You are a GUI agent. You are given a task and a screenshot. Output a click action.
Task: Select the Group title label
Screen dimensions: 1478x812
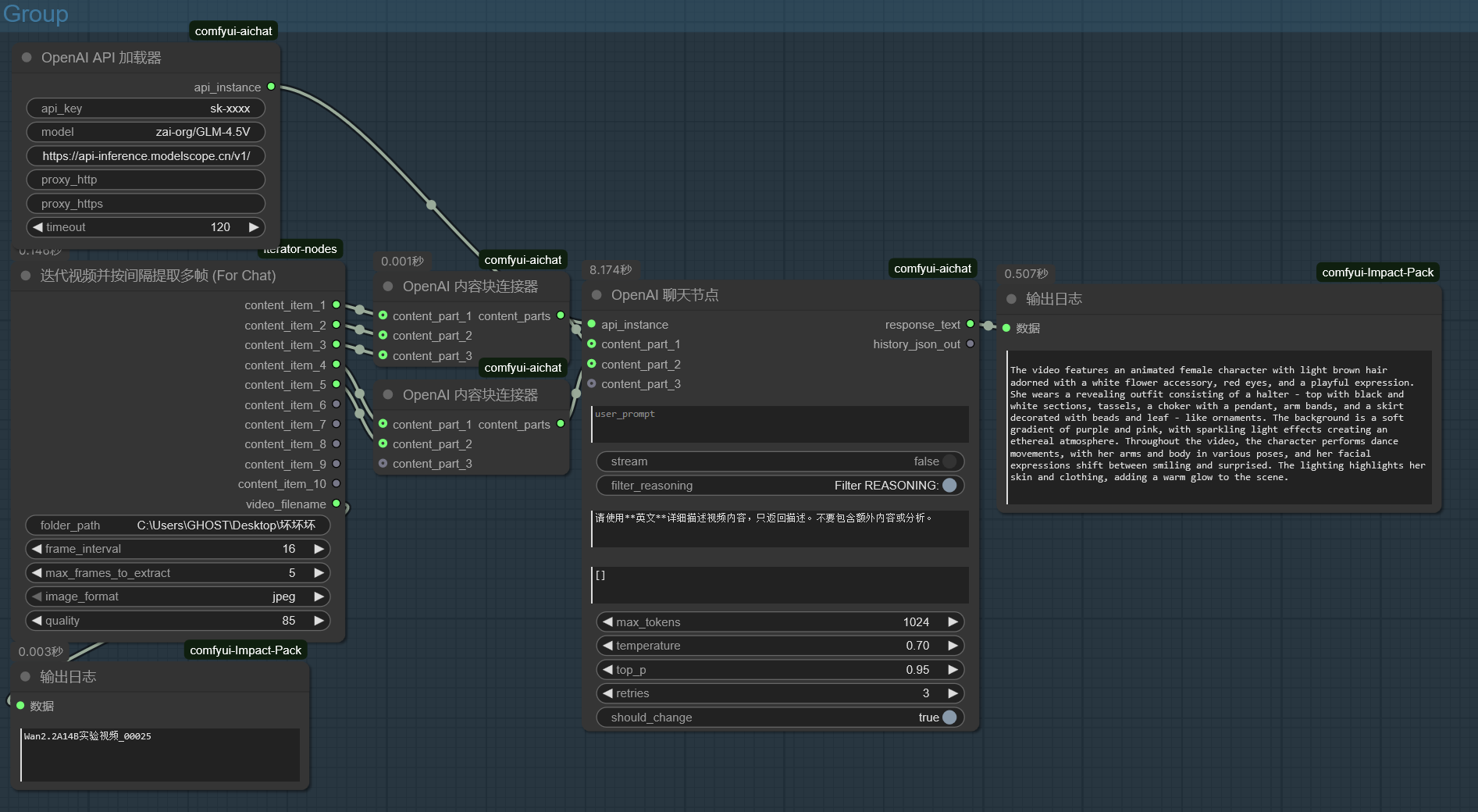(35, 13)
